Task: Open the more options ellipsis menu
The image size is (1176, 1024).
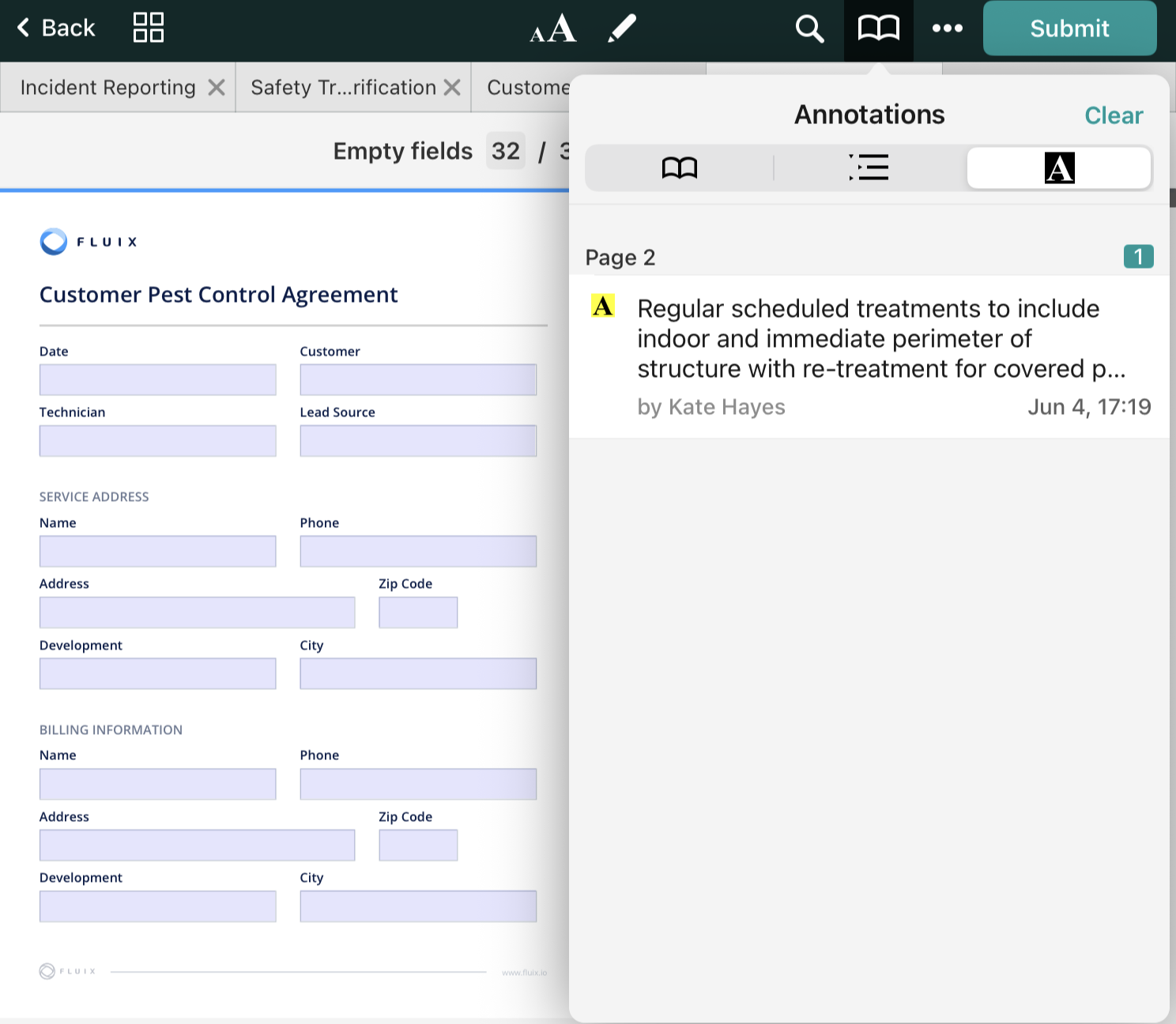Action: pos(947,29)
